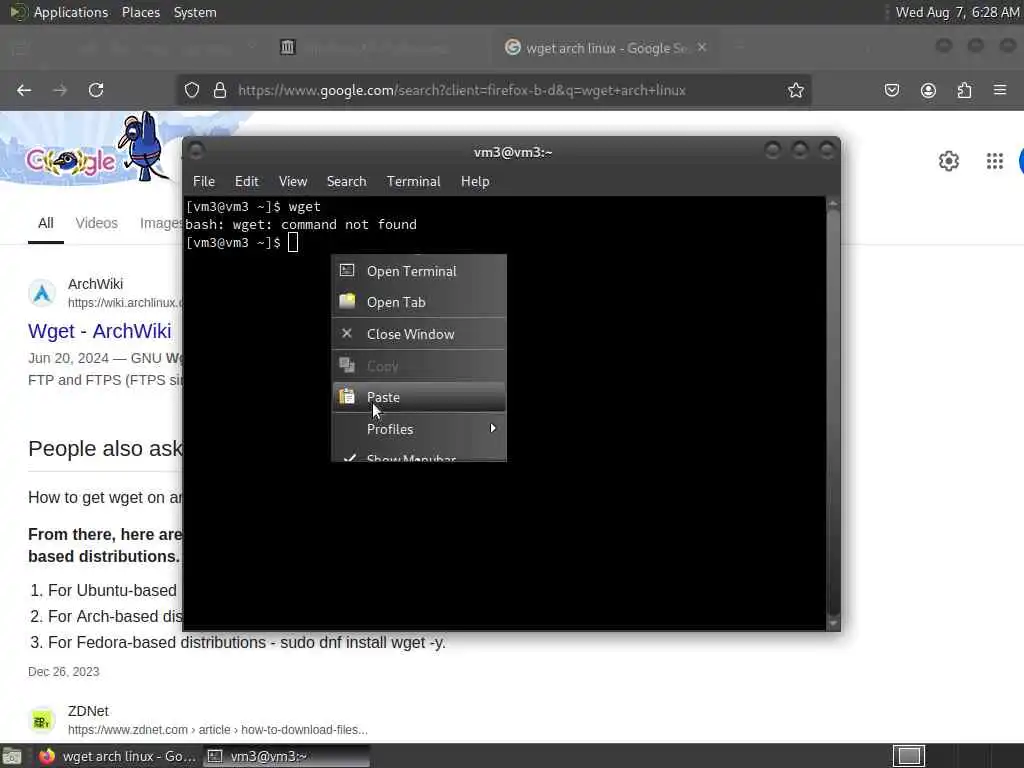Open Google settings gear

pyautogui.click(x=948, y=161)
